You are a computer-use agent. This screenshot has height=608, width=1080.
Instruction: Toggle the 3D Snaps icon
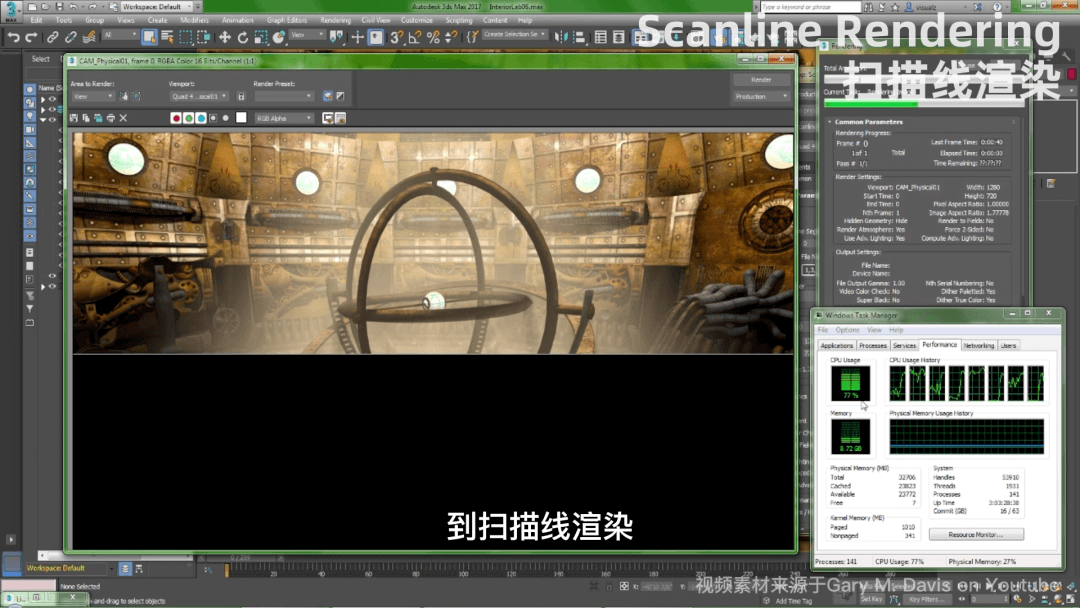pyautogui.click(x=397, y=37)
